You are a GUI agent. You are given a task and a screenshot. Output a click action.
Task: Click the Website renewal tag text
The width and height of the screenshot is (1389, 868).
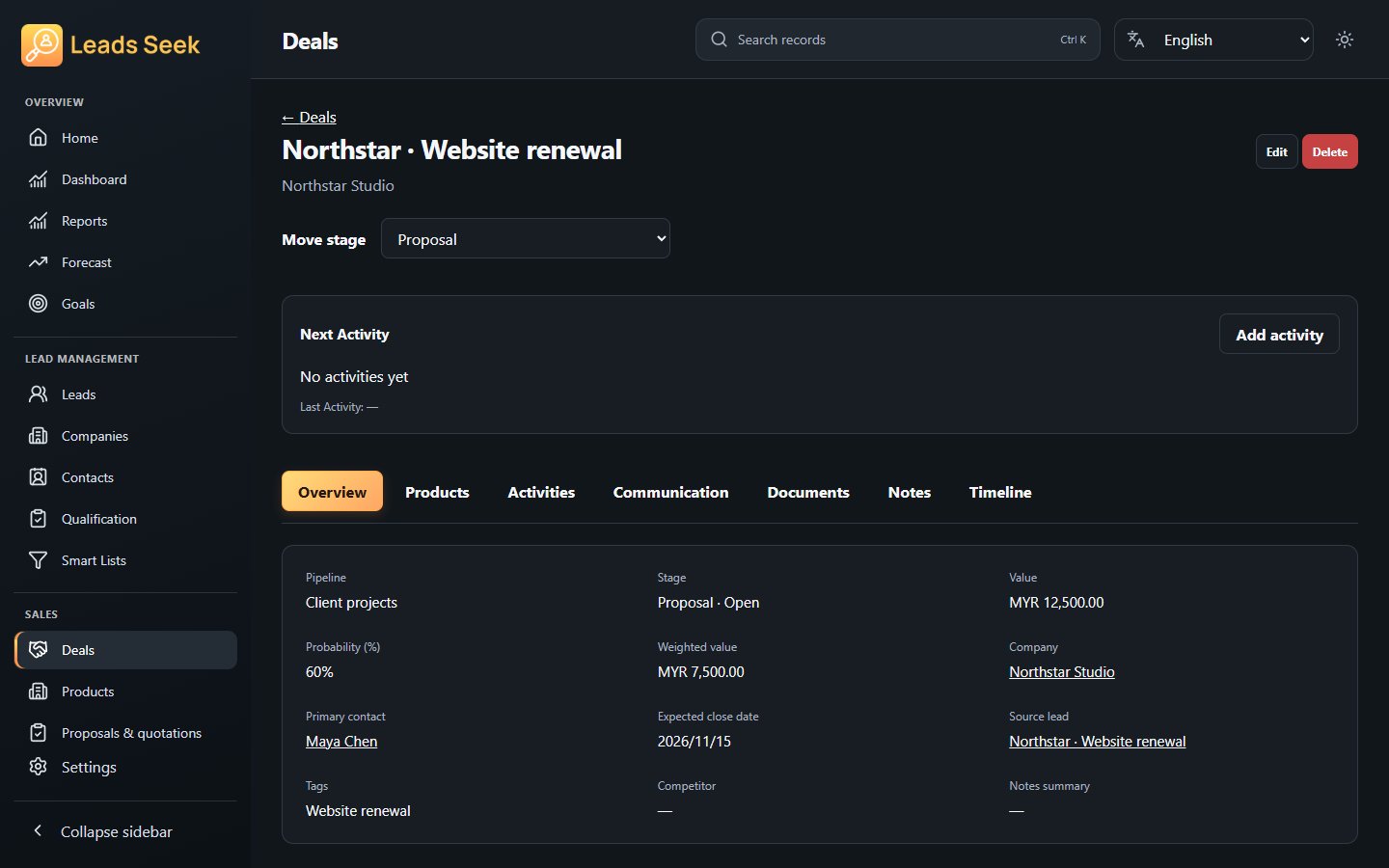click(x=358, y=811)
